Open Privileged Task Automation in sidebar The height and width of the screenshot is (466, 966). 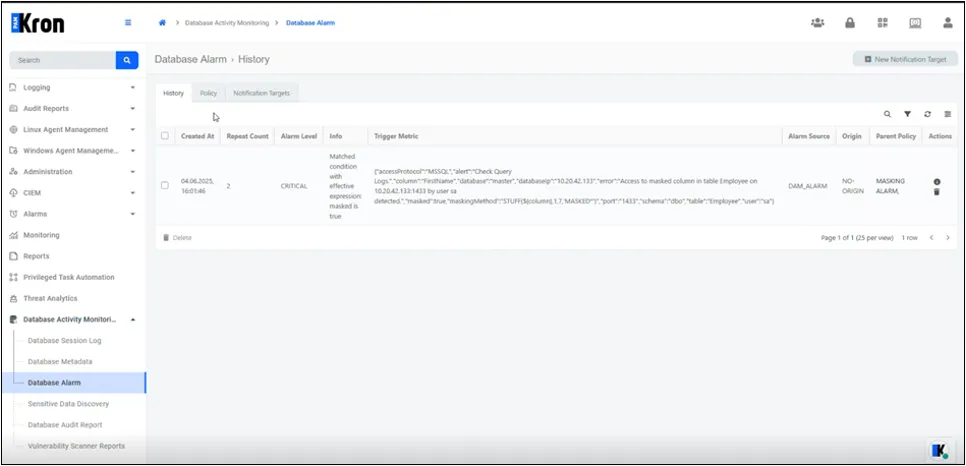(x=68, y=277)
